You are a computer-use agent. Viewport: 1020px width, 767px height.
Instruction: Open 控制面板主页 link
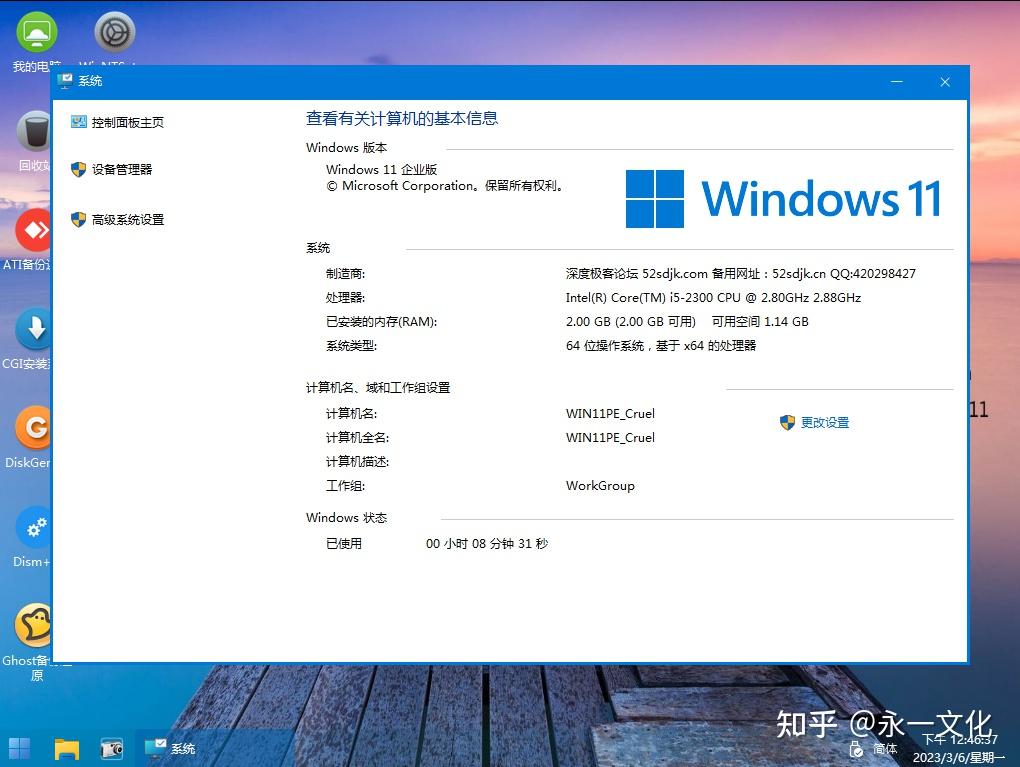[128, 122]
